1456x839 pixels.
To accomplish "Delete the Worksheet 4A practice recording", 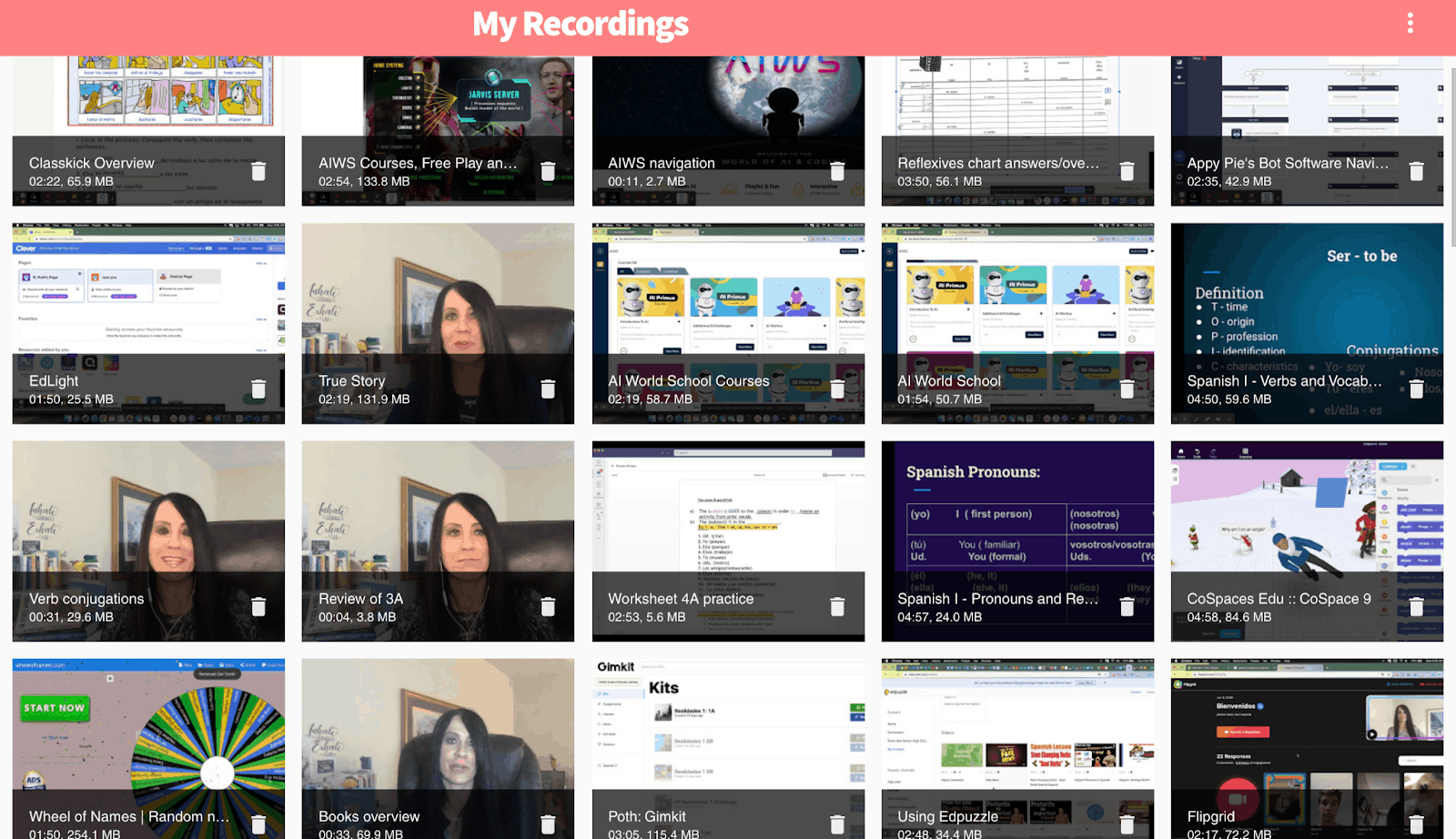I will [837, 607].
